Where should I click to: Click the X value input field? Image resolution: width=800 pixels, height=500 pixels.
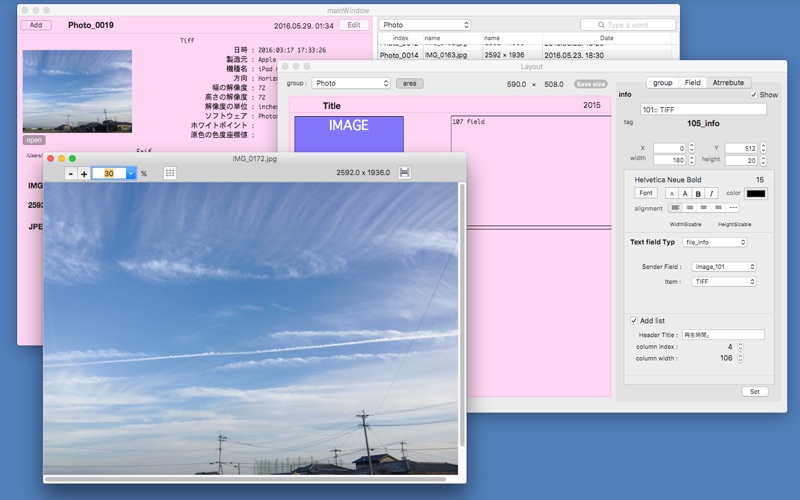pyautogui.click(x=669, y=148)
